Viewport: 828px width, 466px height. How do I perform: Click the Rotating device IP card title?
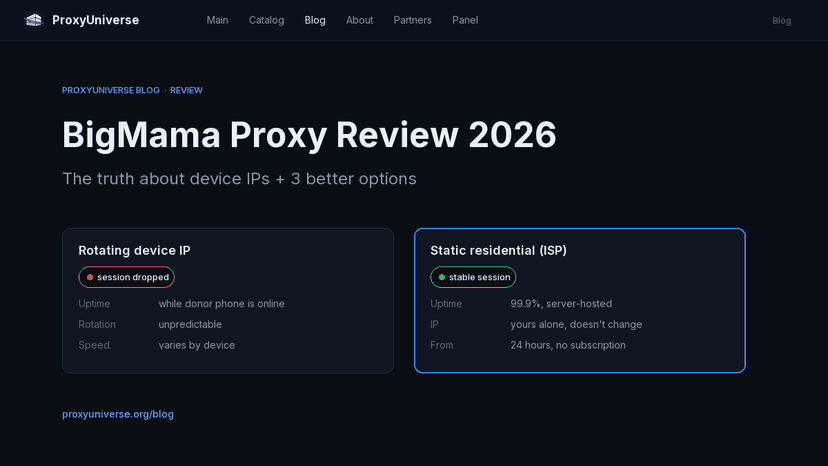click(x=134, y=250)
